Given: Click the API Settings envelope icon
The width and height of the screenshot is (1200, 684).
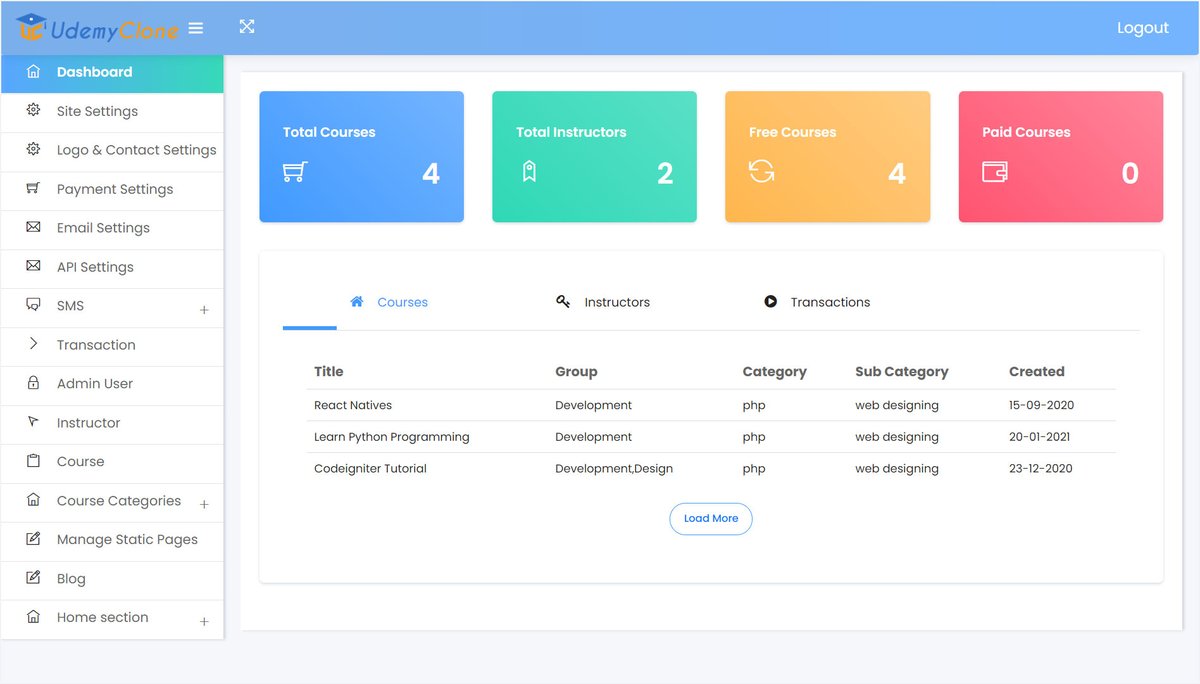Looking at the screenshot, I should pos(33,266).
